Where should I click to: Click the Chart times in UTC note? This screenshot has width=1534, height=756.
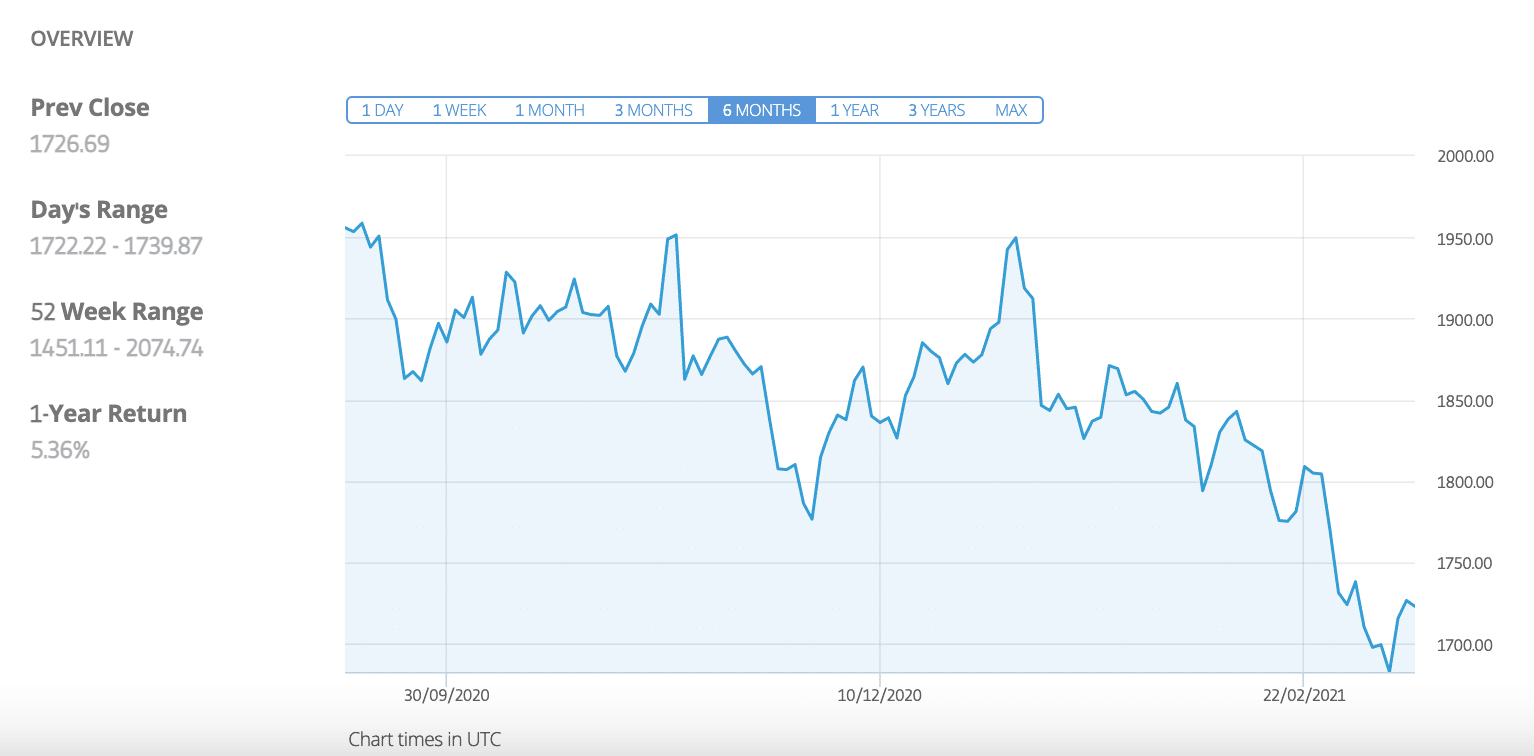[x=425, y=740]
